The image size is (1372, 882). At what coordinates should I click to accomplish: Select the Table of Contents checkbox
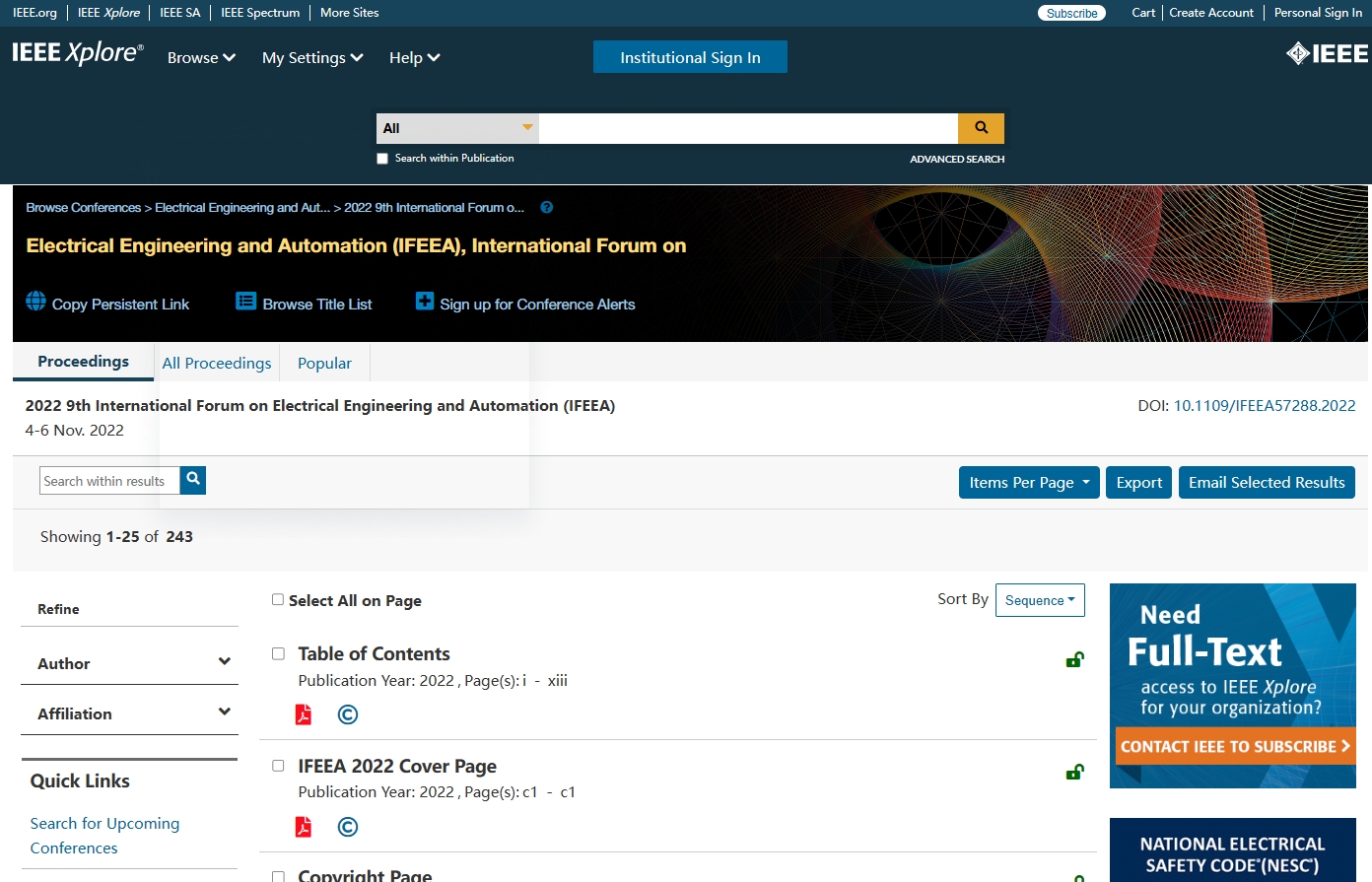coord(278,653)
